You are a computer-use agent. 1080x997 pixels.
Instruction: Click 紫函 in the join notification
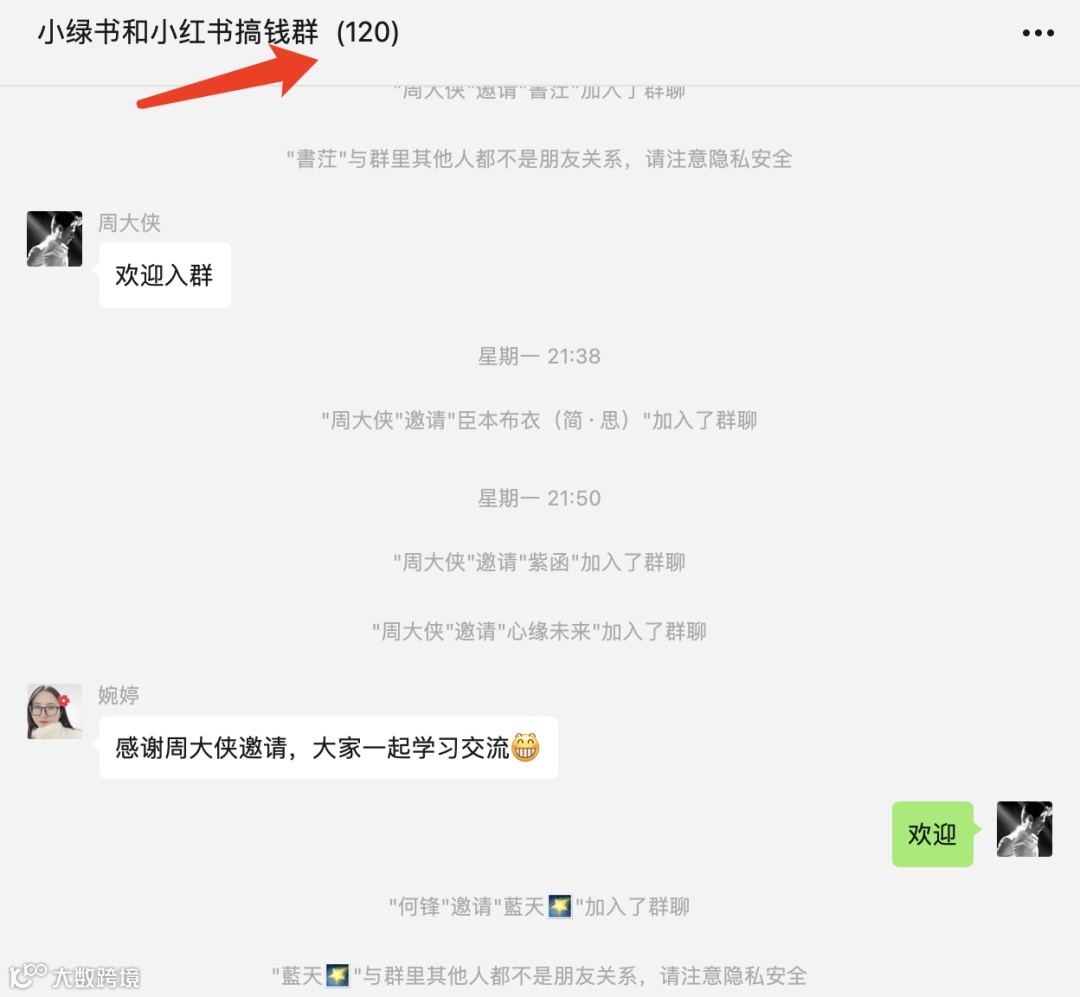click(548, 562)
